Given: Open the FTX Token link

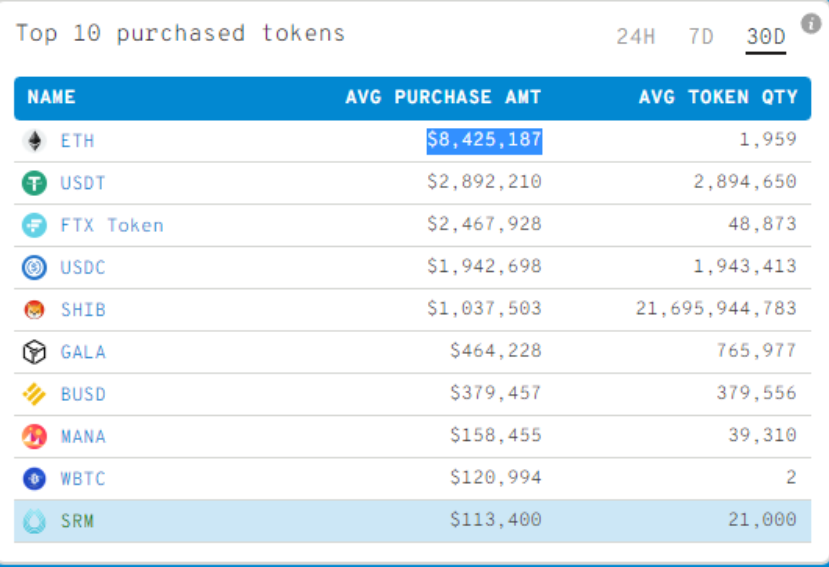Looking at the screenshot, I should coord(112,226).
